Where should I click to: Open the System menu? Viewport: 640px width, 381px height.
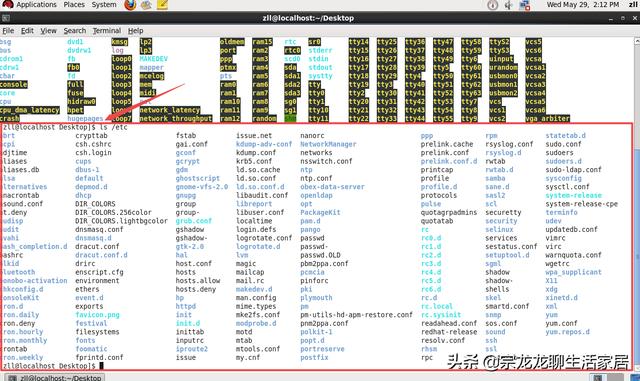(104, 4)
